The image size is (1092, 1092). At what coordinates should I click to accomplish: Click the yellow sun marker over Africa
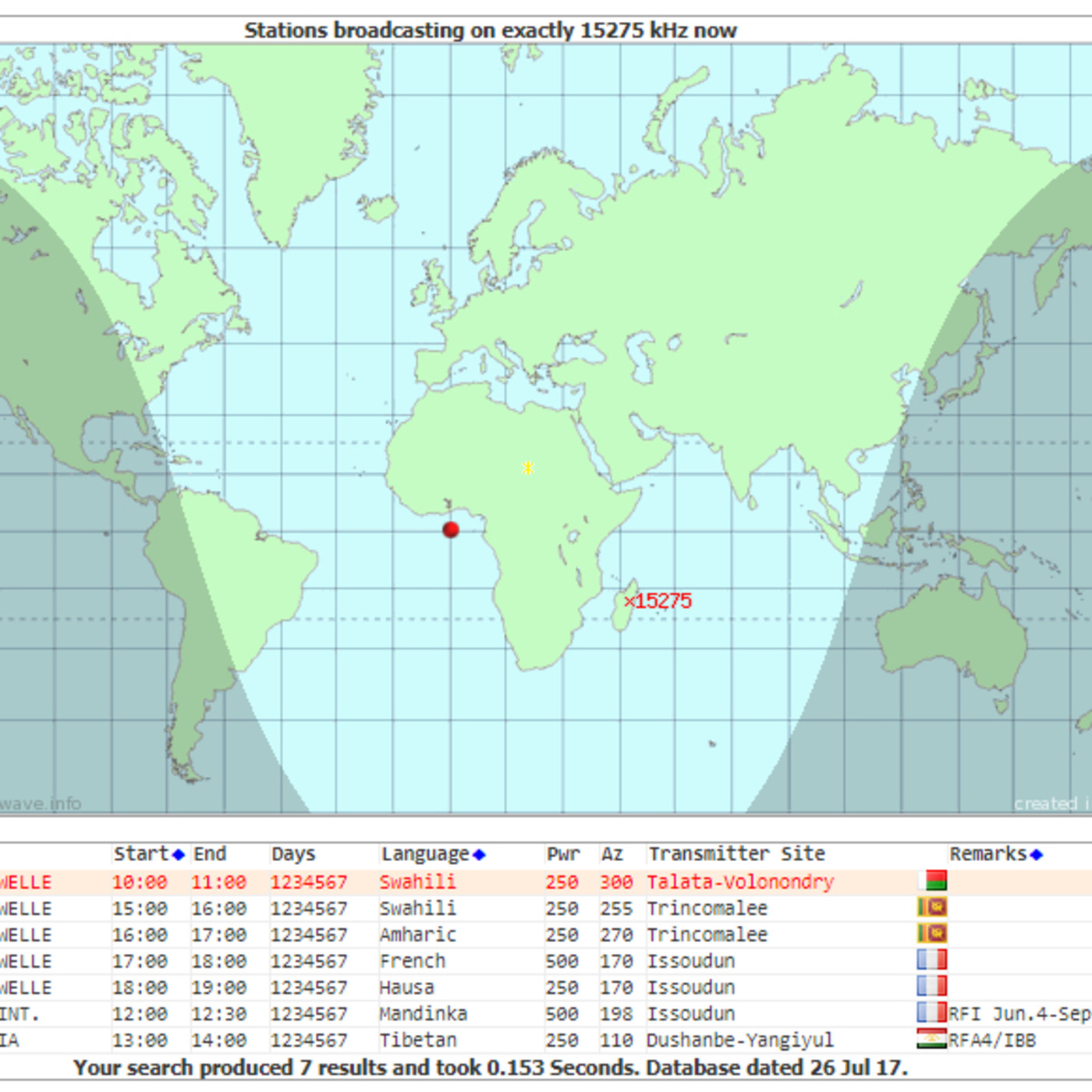(528, 467)
